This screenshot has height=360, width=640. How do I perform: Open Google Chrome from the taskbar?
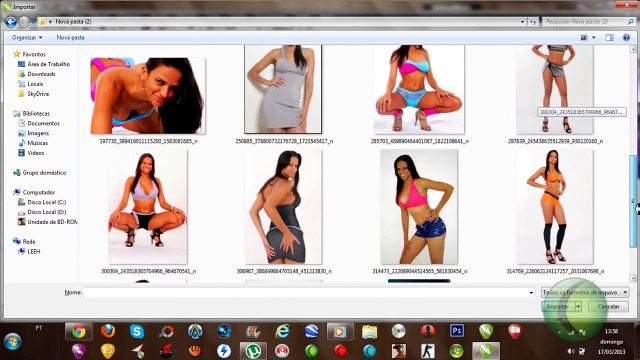point(79,331)
